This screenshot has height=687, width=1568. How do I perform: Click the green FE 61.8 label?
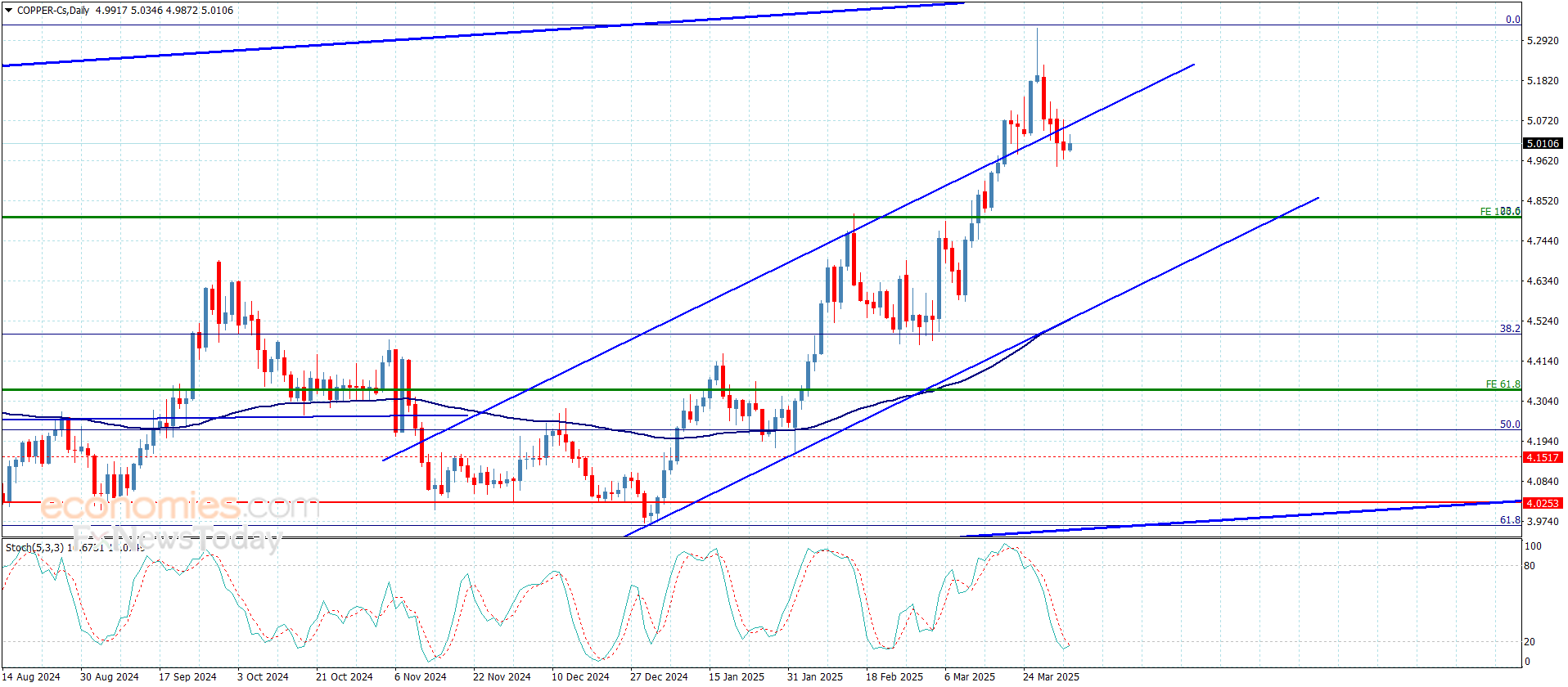[1503, 384]
